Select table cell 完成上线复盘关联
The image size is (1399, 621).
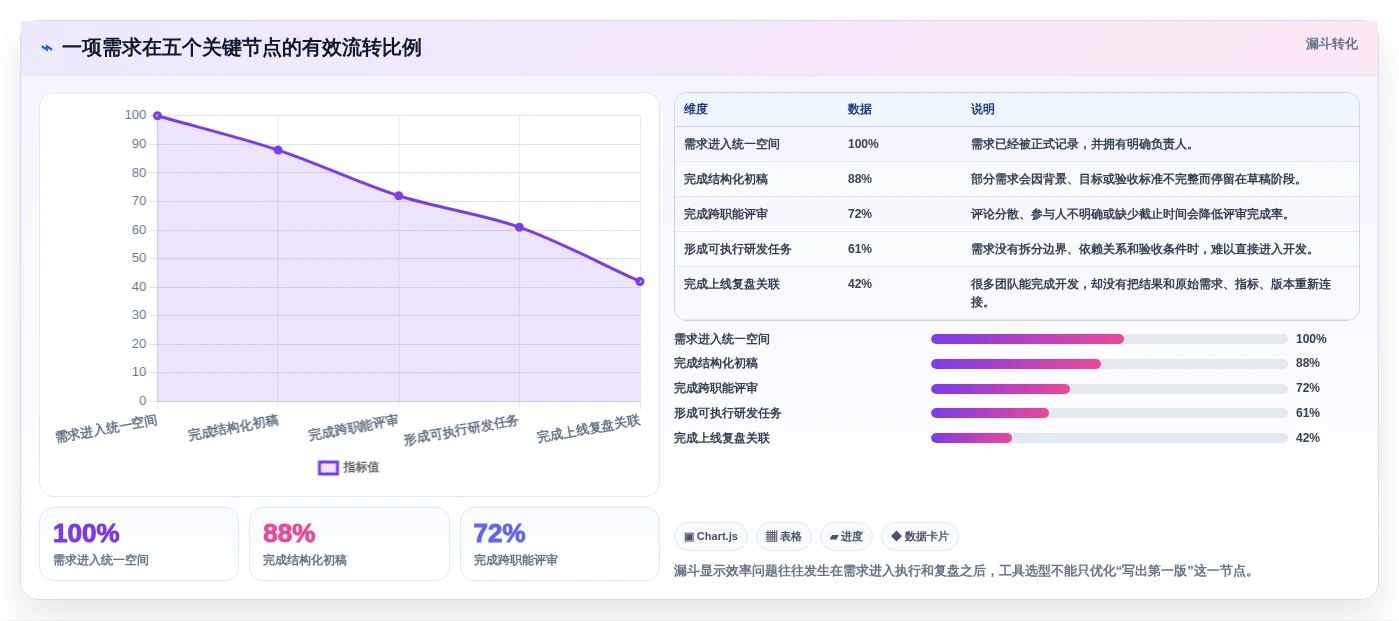click(732, 284)
